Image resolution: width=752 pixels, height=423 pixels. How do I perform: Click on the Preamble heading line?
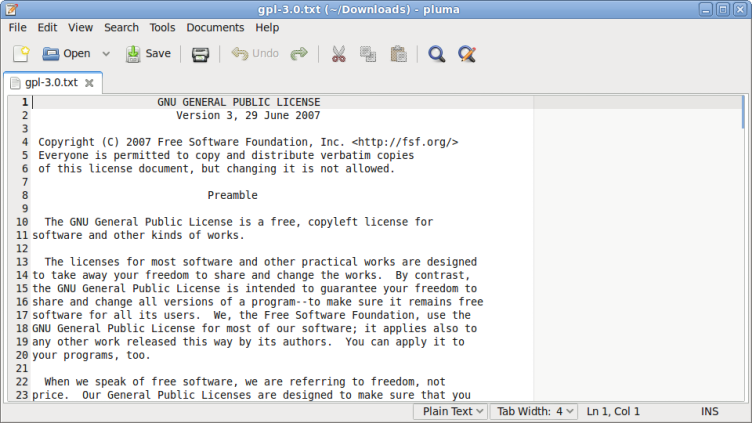pyautogui.click(x=232, y=196)
